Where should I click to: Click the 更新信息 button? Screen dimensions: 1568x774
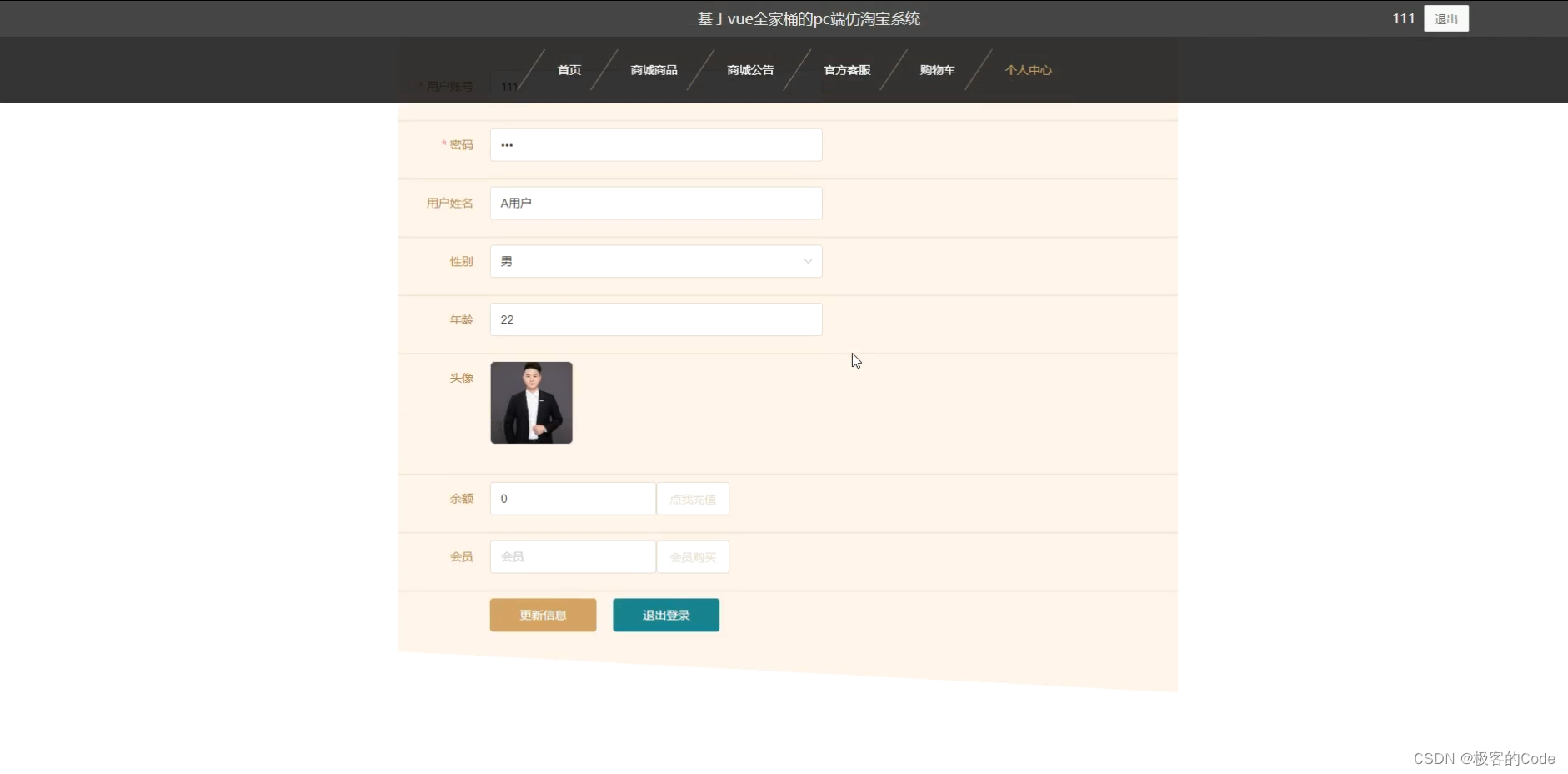click(x=543, y=615)
